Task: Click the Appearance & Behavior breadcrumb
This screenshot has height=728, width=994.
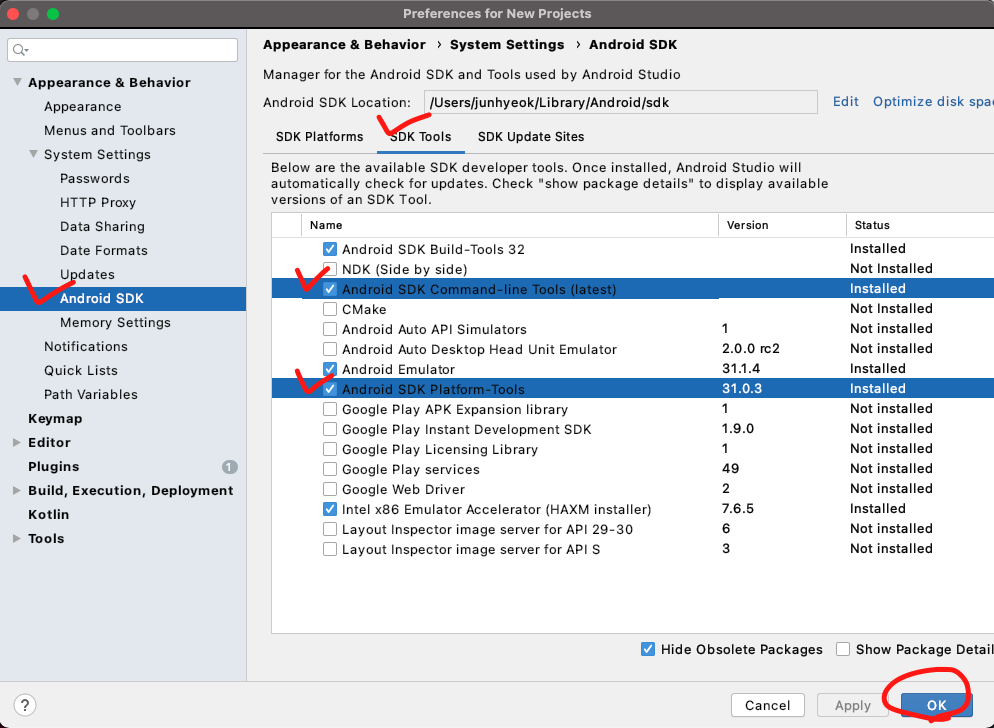Action: (x=344, y=44)
